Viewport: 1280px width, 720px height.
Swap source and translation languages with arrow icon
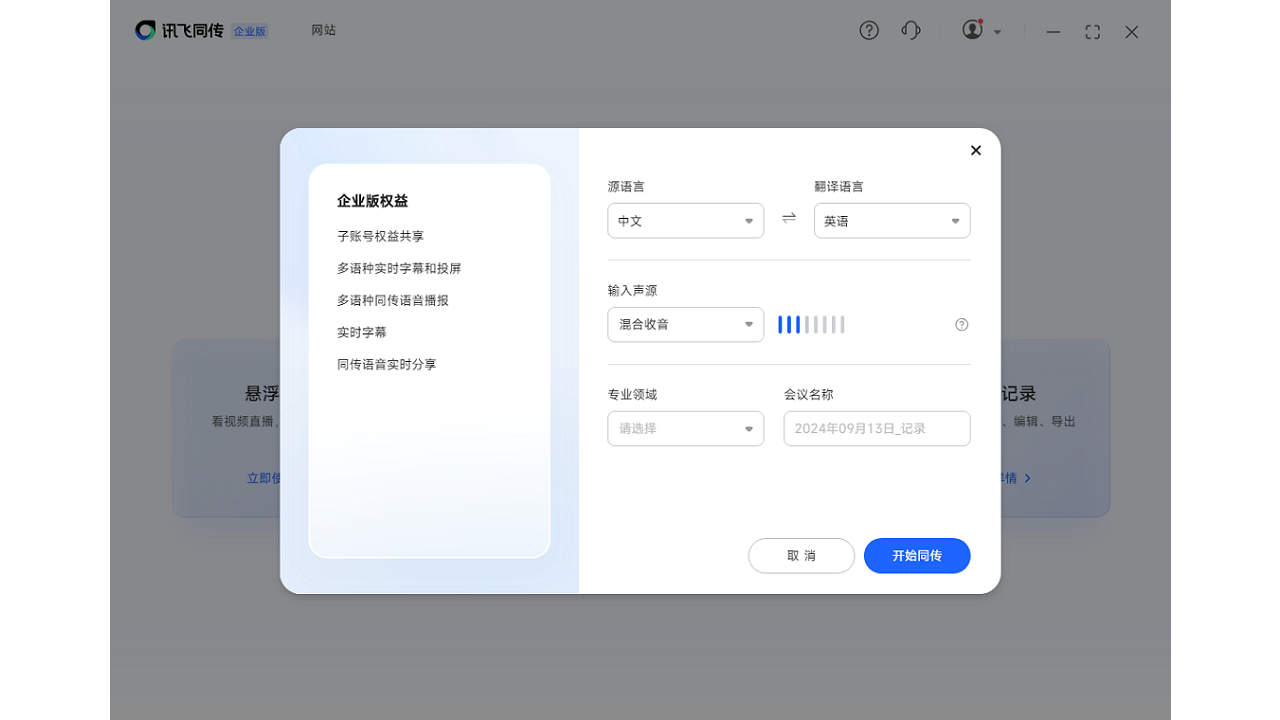tap(789, 218)
